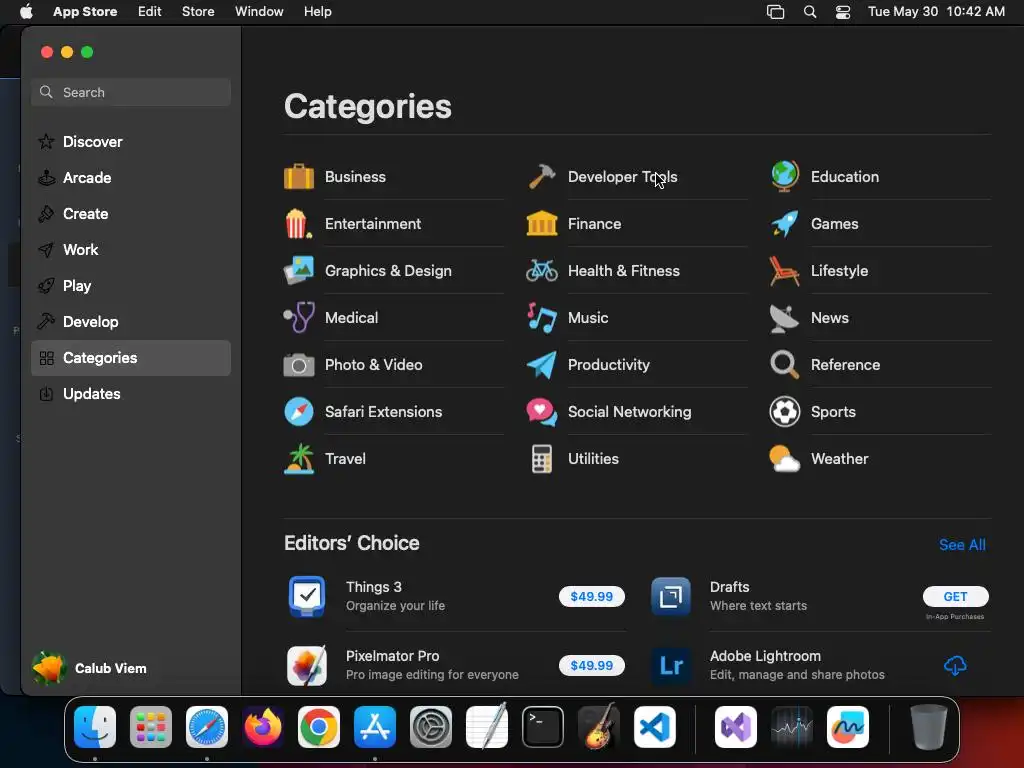
Task: Open the Business category briefcase icon
Action: point(299,176)
